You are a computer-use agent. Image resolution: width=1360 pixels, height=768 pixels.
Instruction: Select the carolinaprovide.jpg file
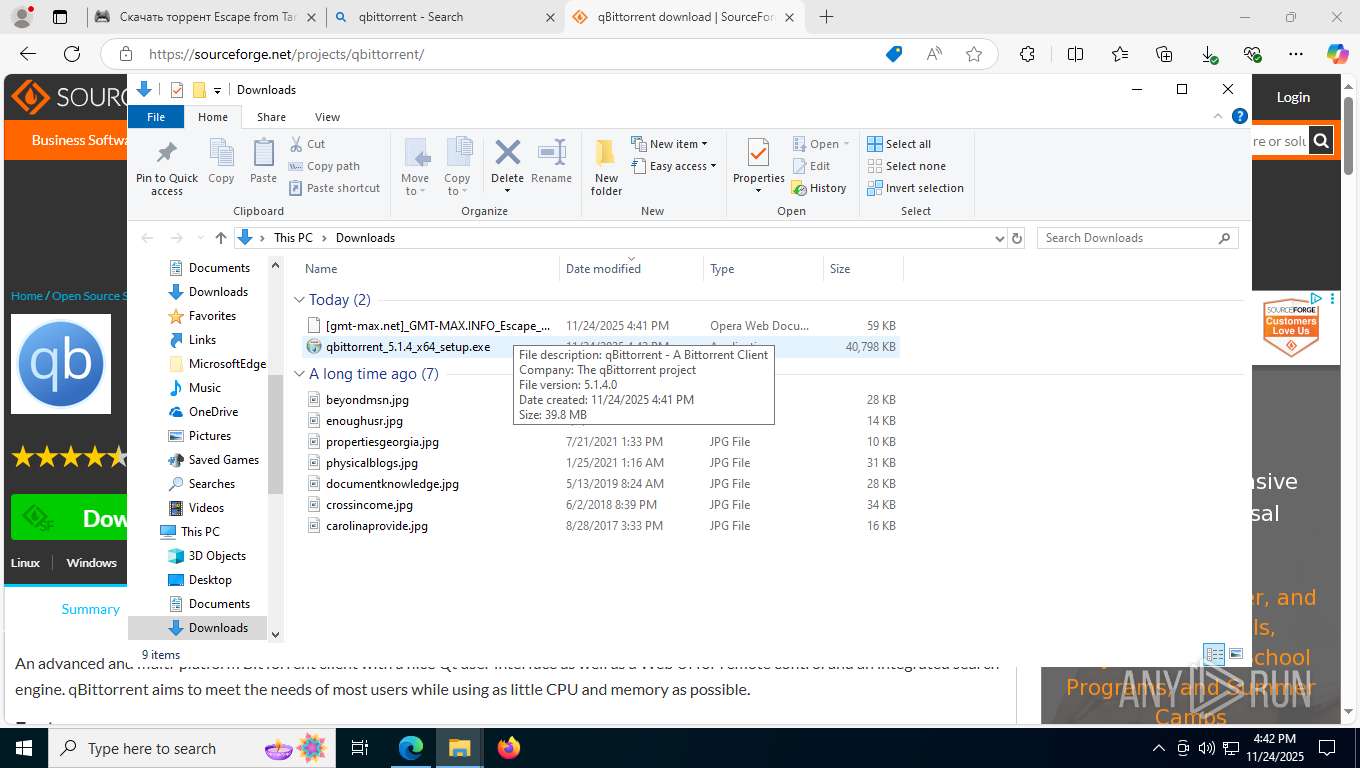click(x=377, y=526)
